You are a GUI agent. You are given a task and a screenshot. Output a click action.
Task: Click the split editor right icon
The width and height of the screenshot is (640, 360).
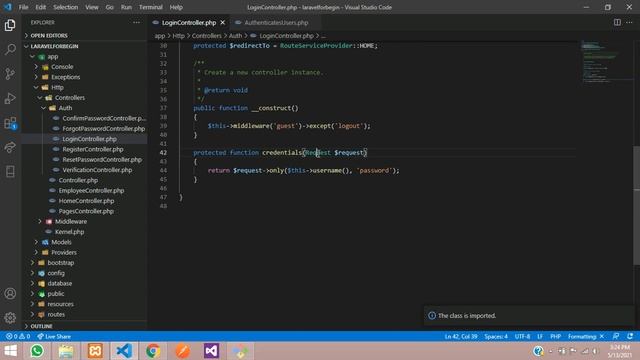pos(617,22)
